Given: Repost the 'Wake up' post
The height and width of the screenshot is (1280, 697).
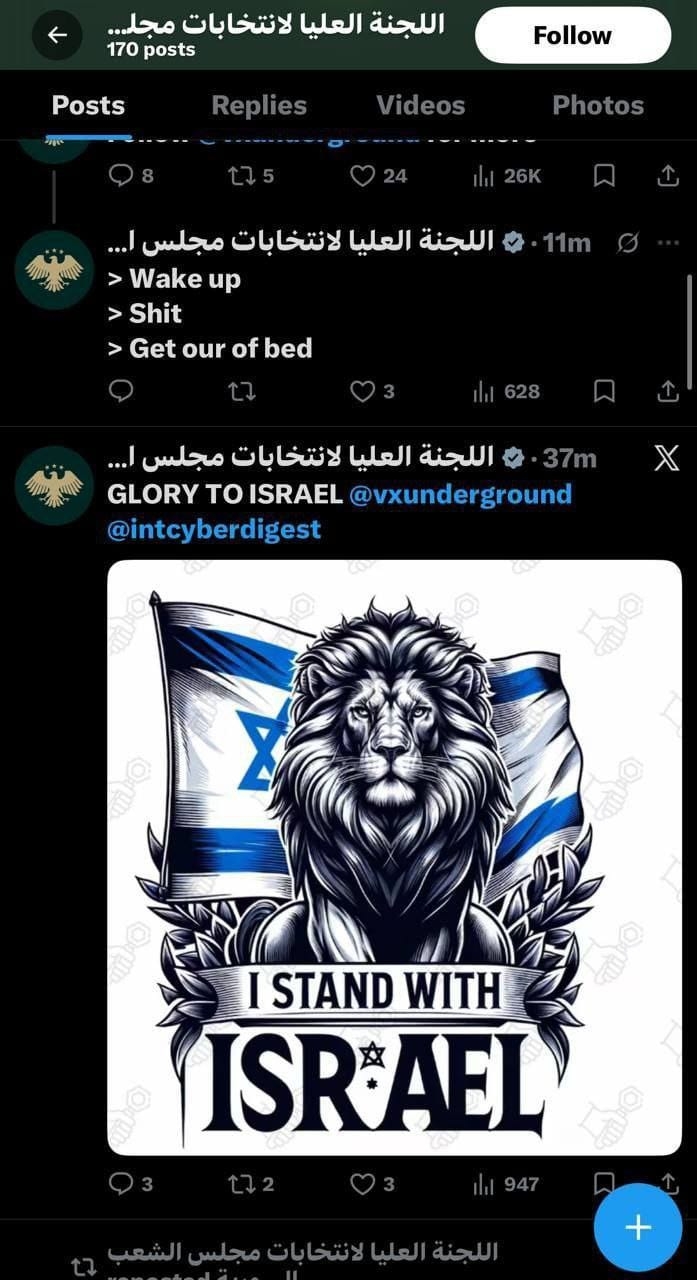Looking at the screenshot, I should click(241, 391).
